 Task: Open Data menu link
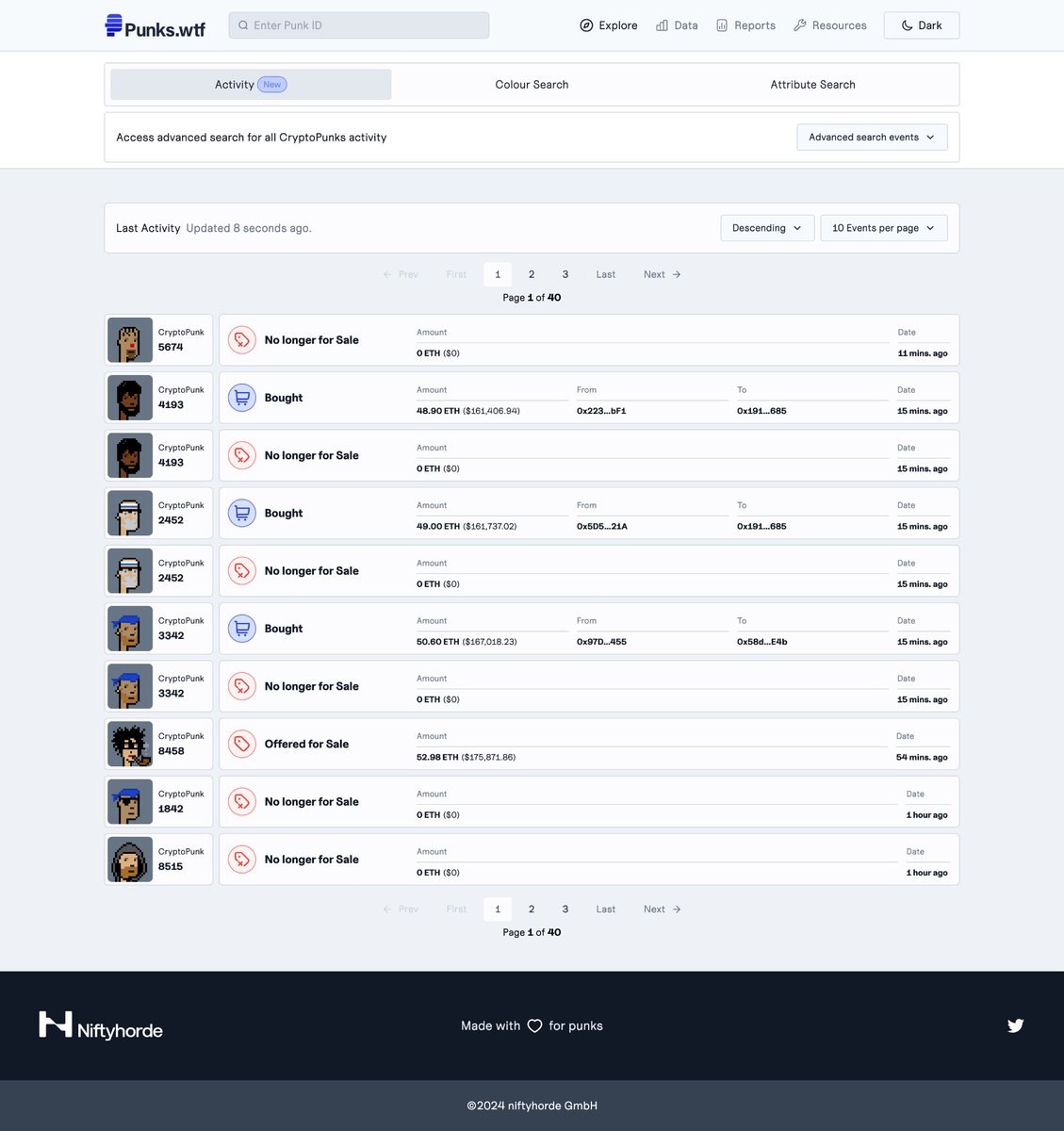678,25
